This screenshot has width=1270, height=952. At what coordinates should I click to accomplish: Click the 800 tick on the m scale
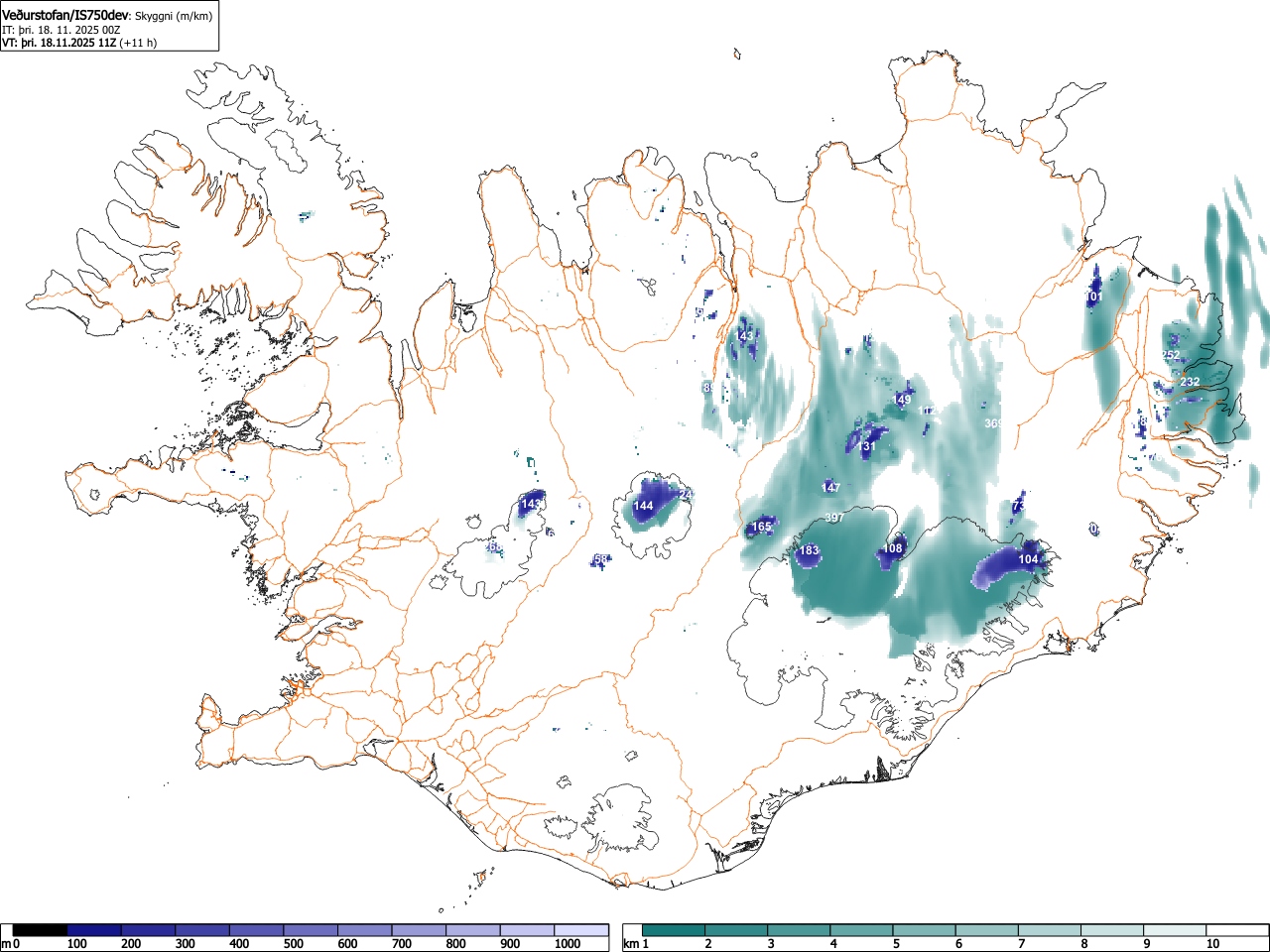(455, 944)
